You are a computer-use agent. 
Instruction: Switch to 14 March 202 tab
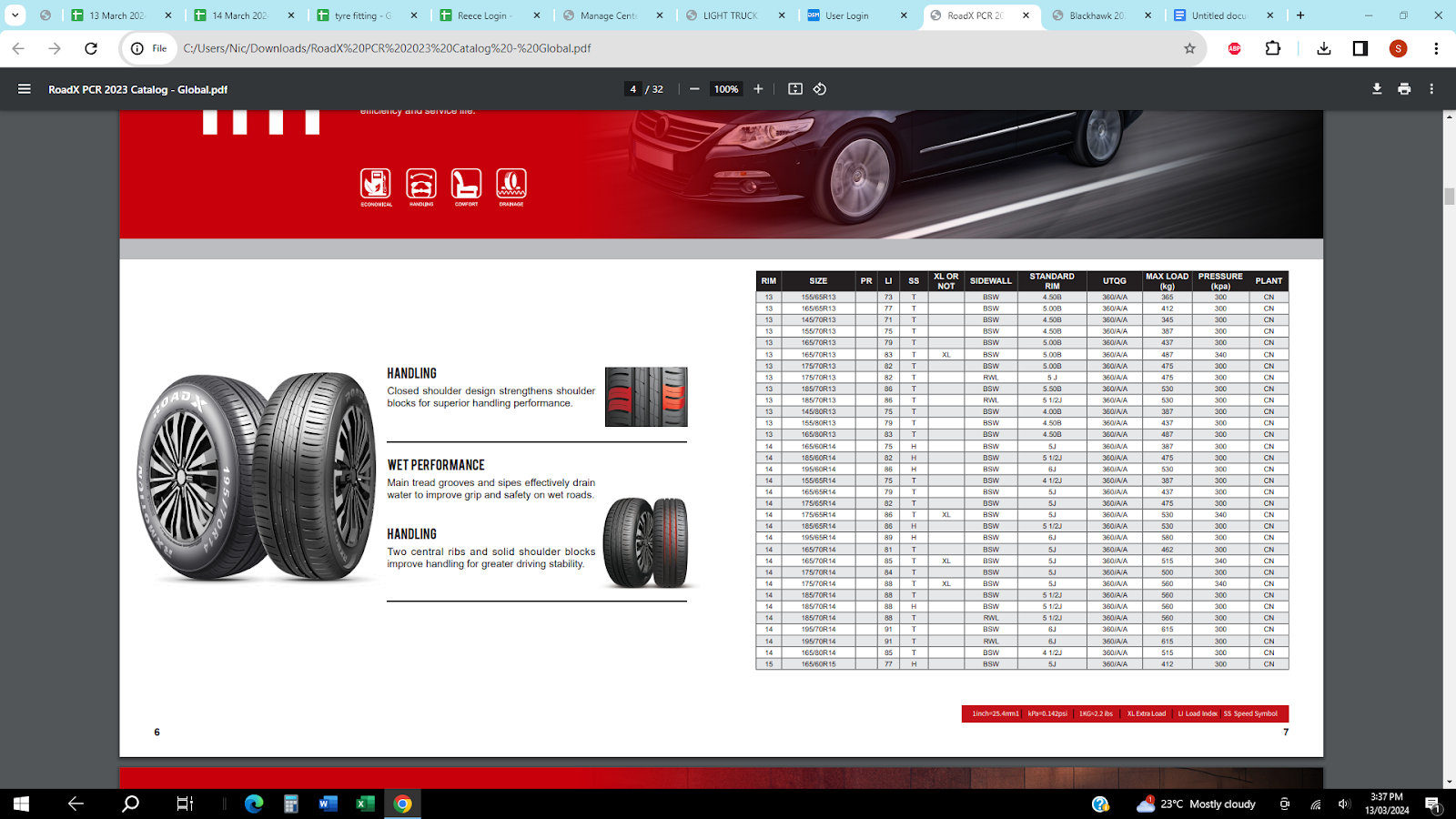click(x=244, y=15)
